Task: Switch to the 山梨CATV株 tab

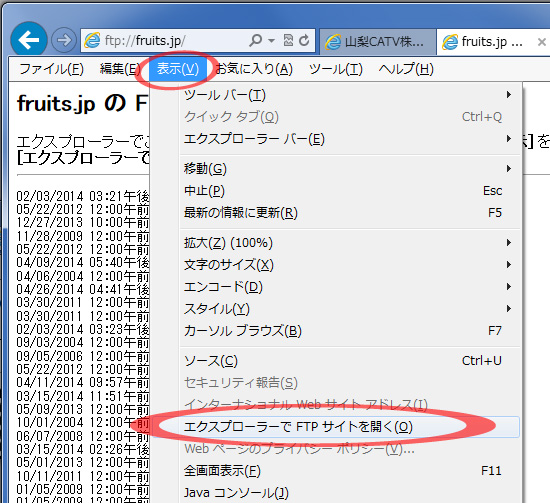Action: 377,42
